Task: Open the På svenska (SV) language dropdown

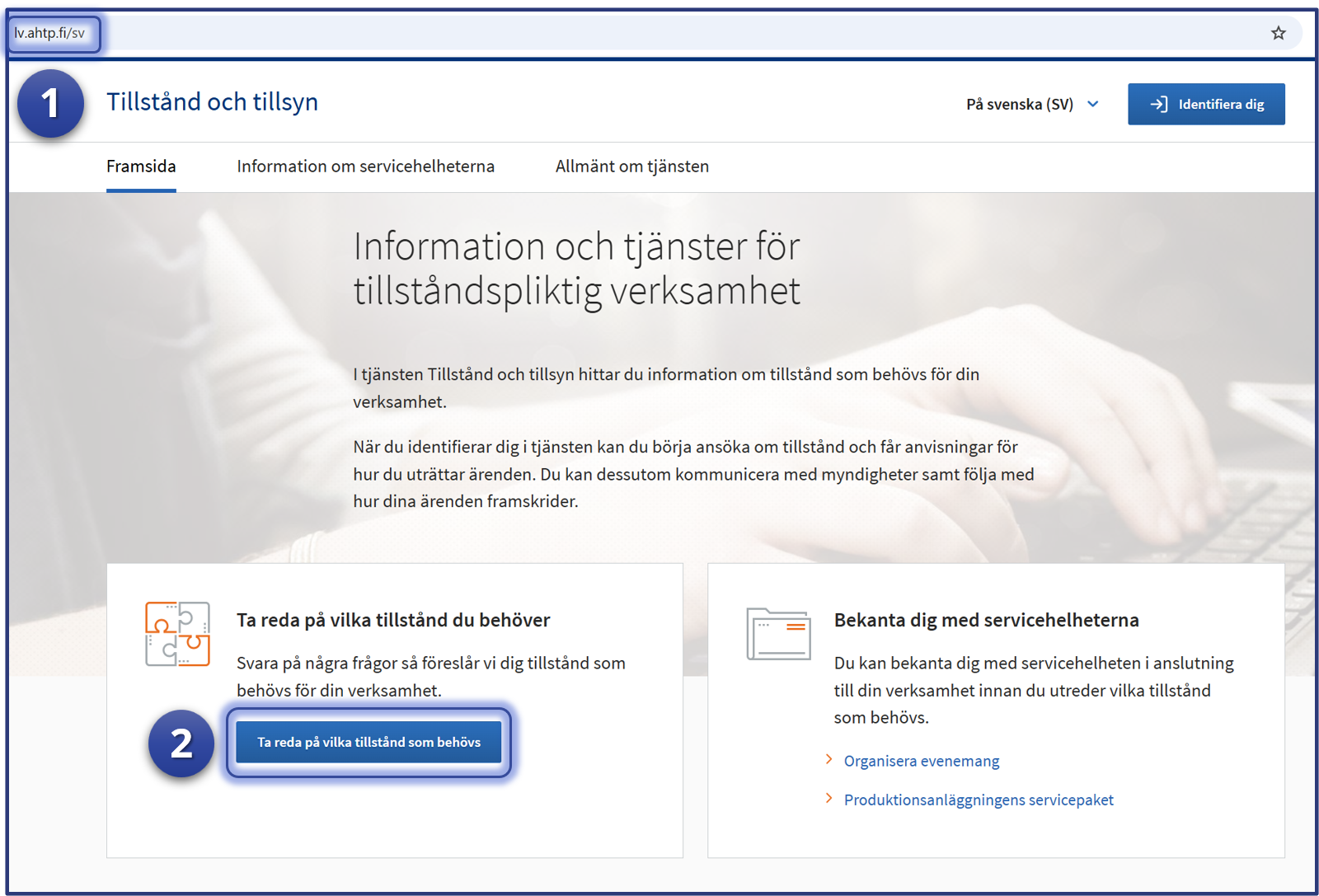Action: tap(1032, 104)
